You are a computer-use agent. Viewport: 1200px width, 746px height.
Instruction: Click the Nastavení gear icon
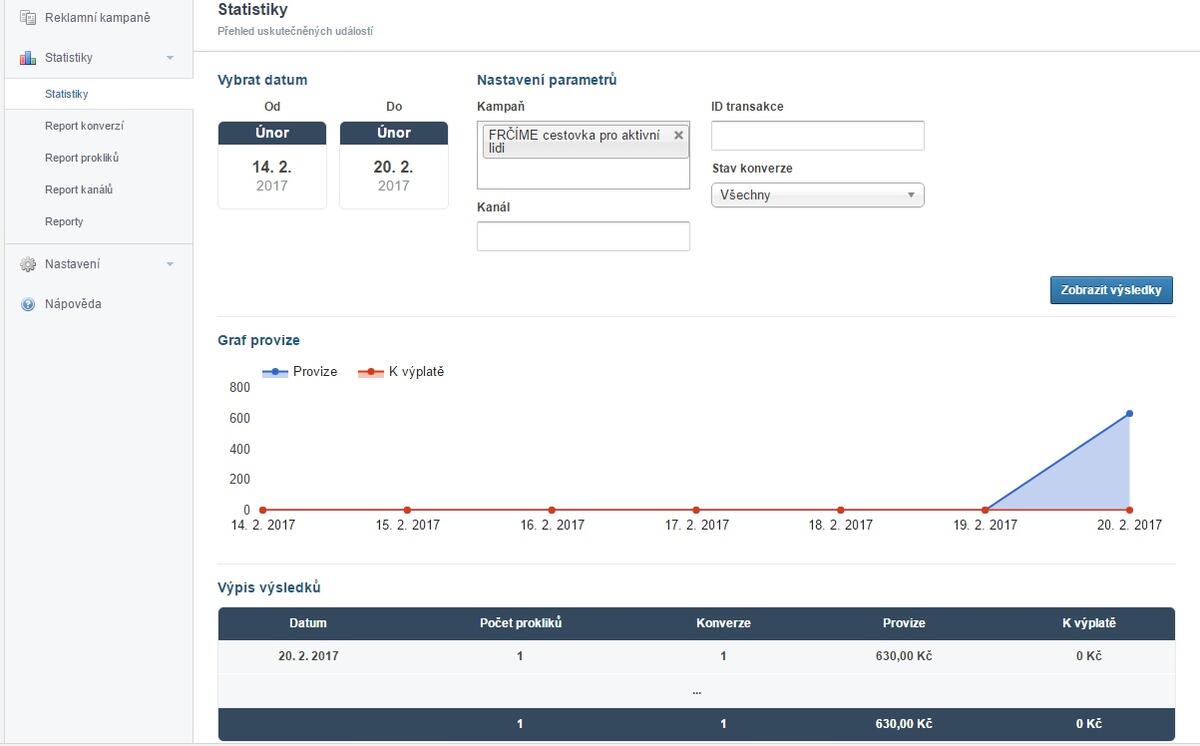28,264
